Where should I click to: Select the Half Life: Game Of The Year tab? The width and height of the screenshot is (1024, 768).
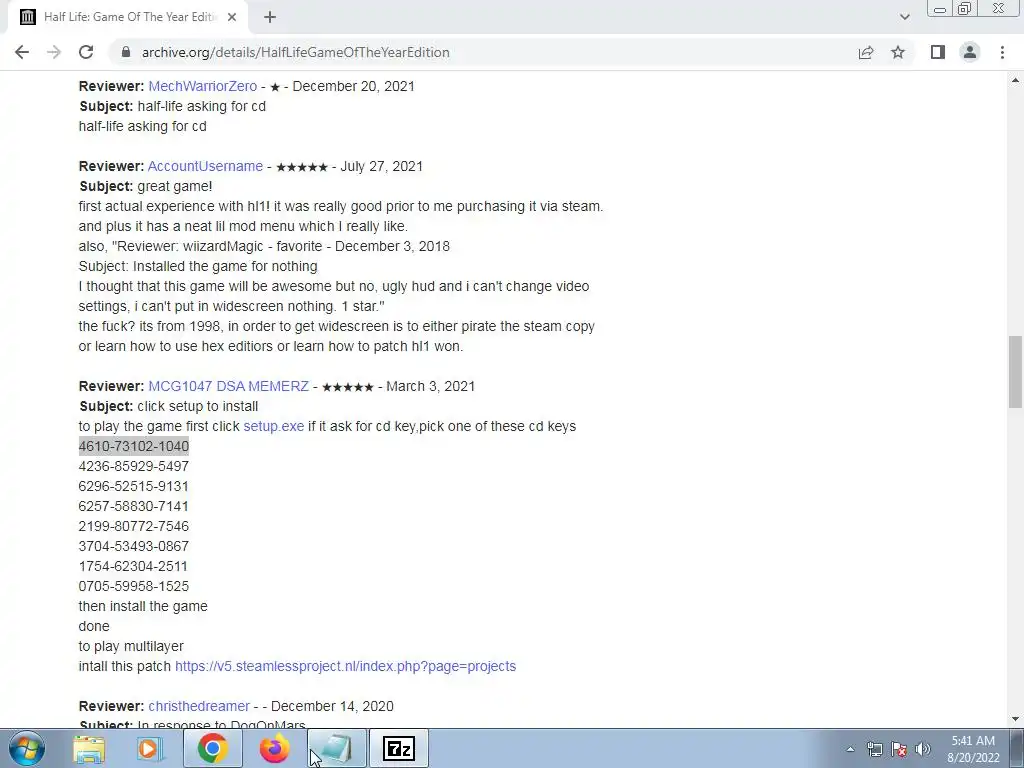(129, 17)
